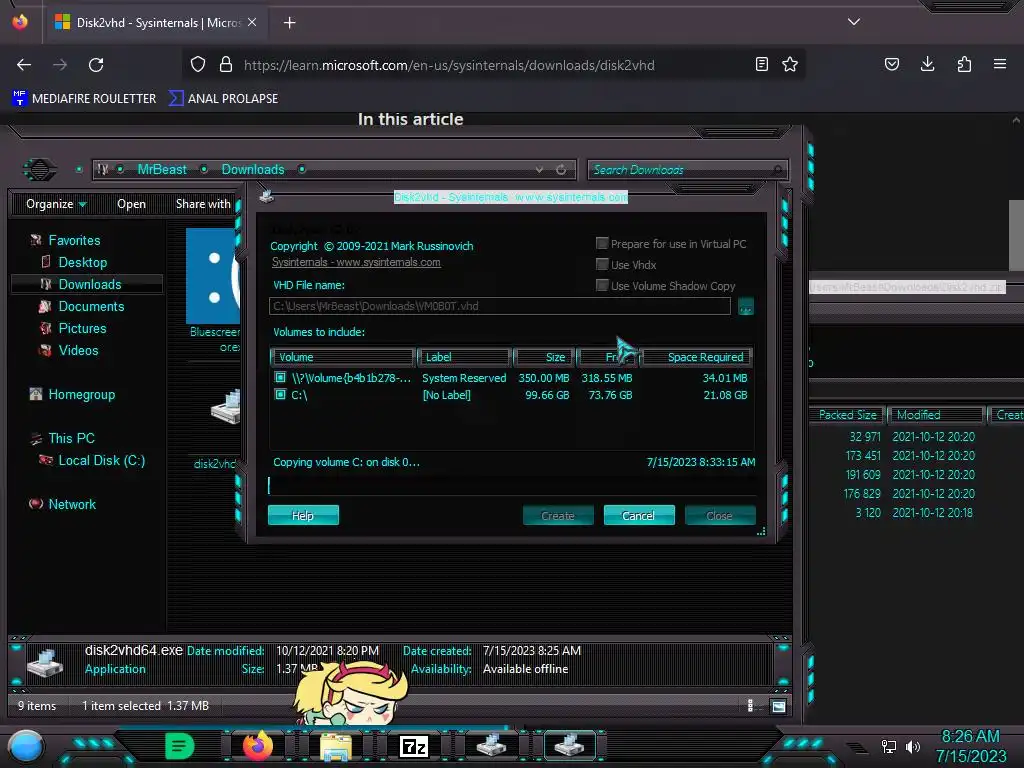Open MEDIAFIRE ROULETTER bookmark

pyautogui.click(x=84, y=99)
